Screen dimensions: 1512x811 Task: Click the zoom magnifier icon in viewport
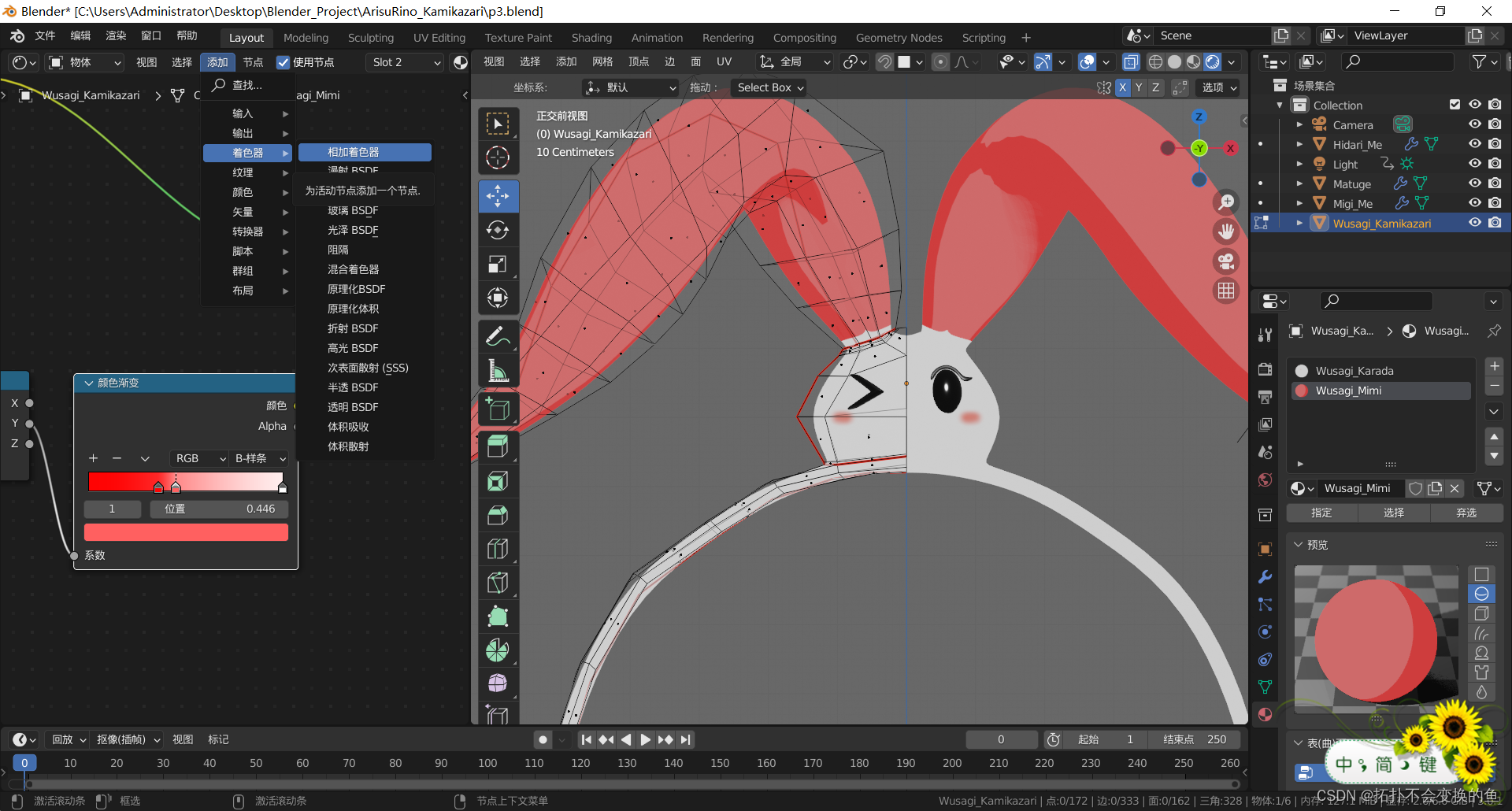tap(1226, 202)
